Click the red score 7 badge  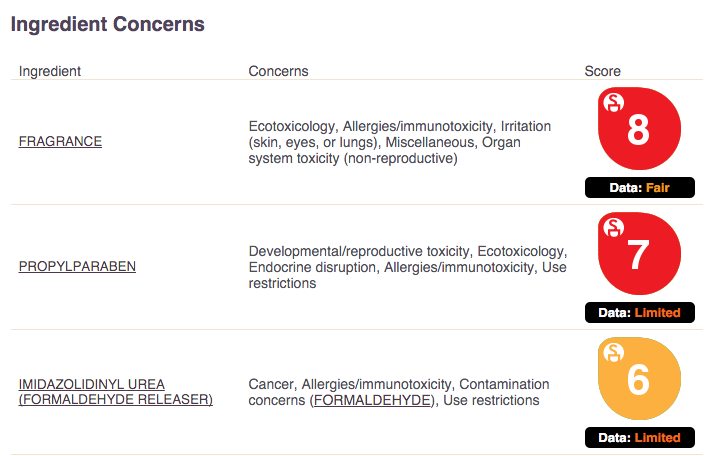coord(639,254)
